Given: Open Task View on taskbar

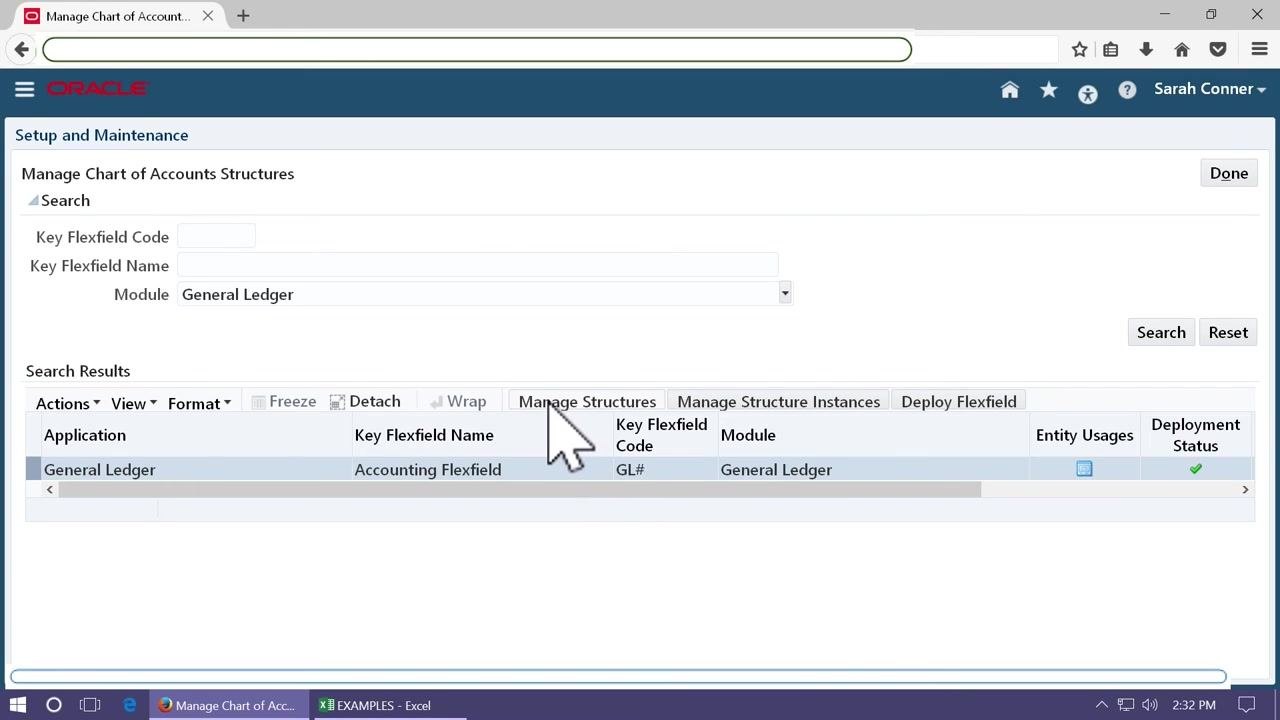Looking at the screenshot, I should coord(90,705).
